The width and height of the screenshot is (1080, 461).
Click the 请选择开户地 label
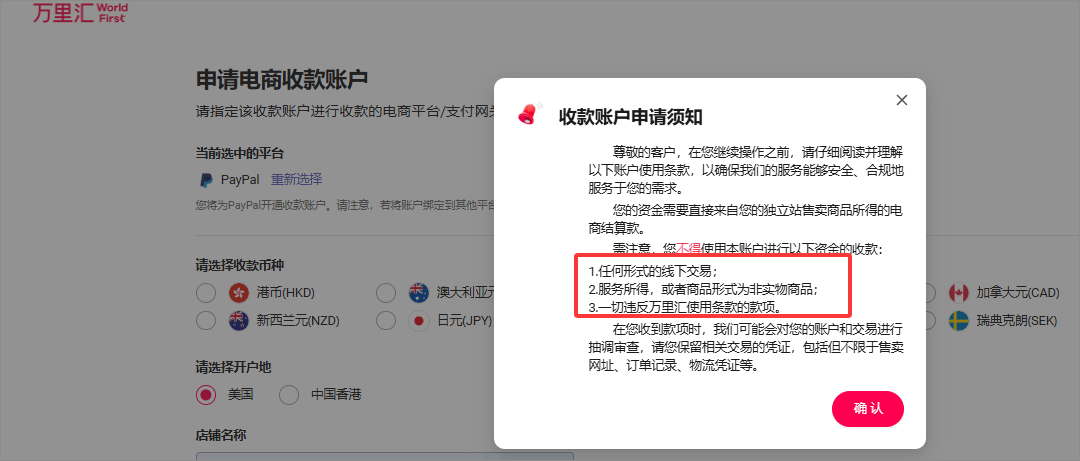coord(233,367)
